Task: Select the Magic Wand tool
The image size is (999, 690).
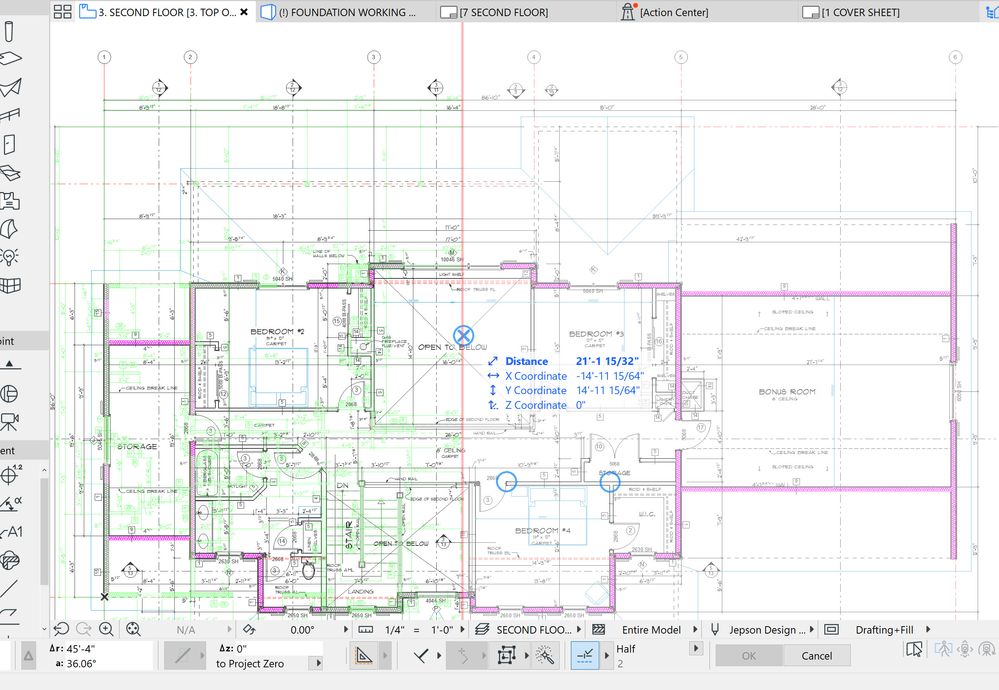Action: (x=545, y=656)
